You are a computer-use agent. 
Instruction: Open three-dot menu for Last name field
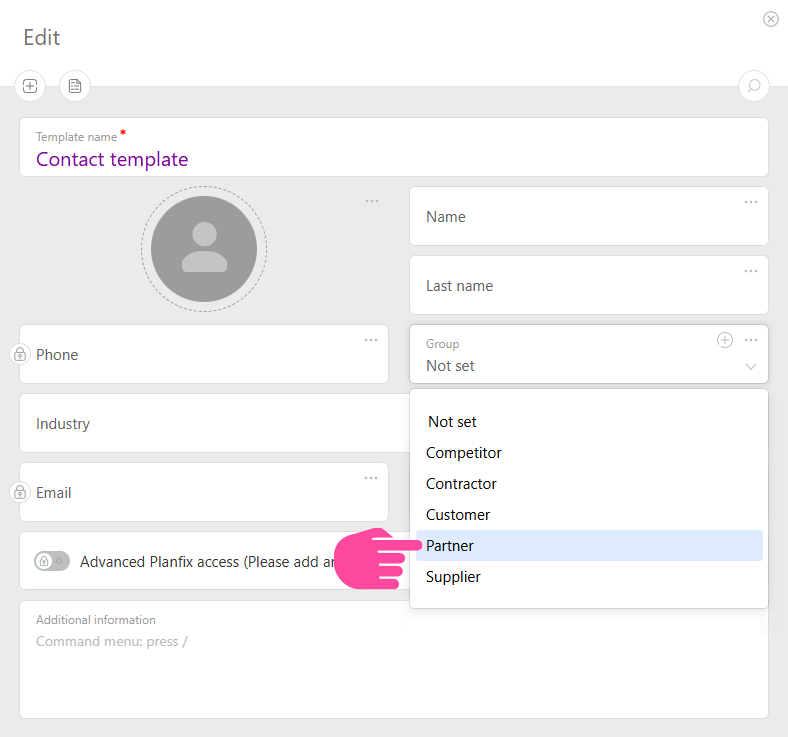coord(751,271)
